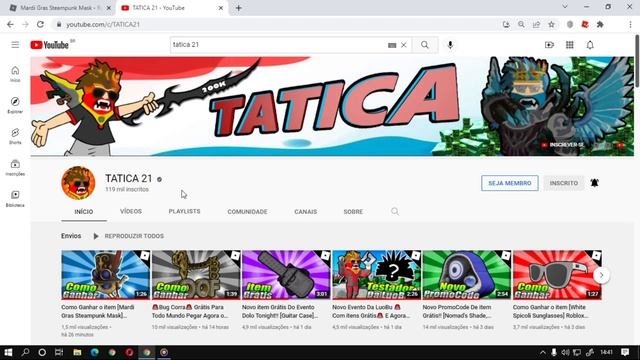Bookmark this page with star icon
640x360 pixels.
click(x=551, y=24)
